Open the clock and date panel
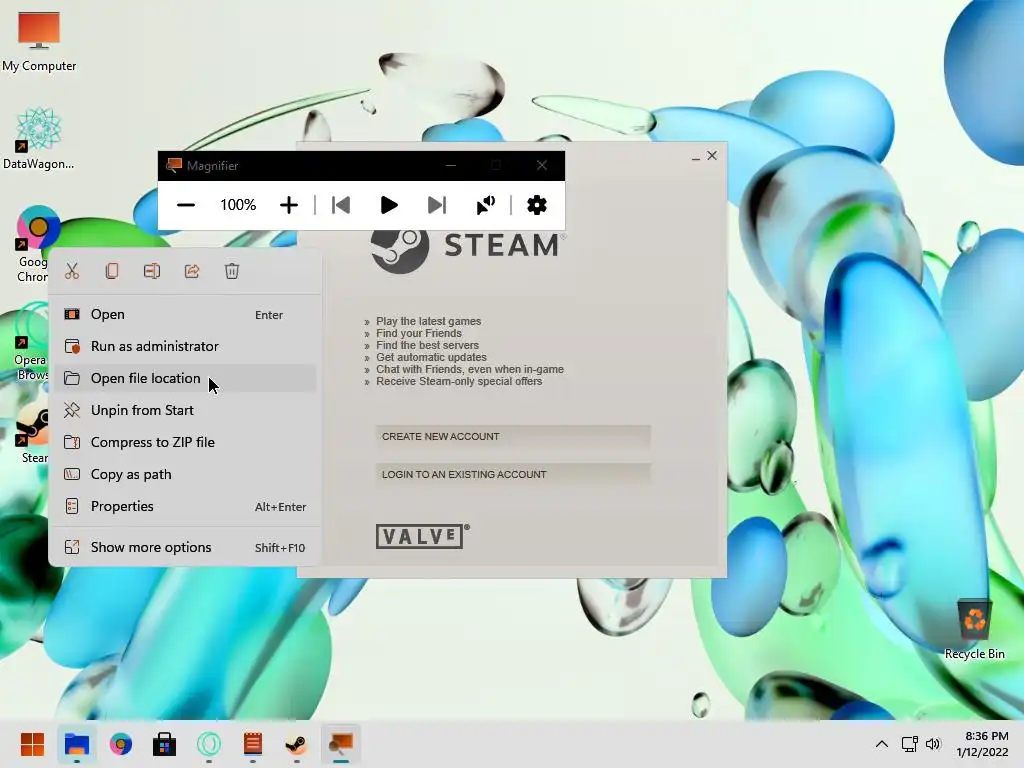1024x768 pixels. tap(982, 744)
